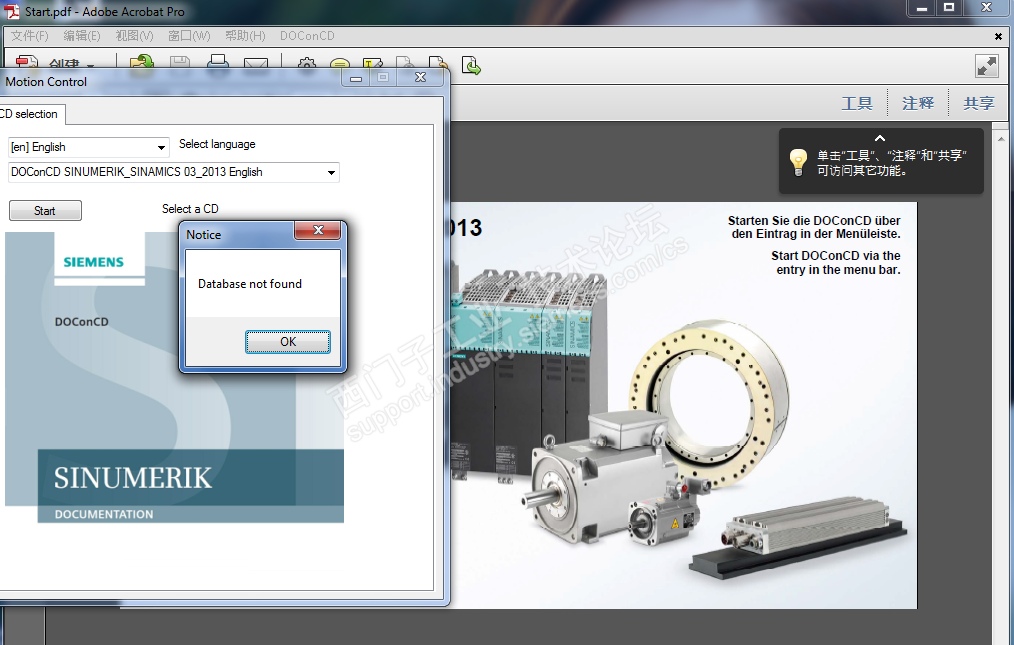Click the Open file folder icon
The width and height of the screenshot is (1014, 645).
tap(141, 62)
